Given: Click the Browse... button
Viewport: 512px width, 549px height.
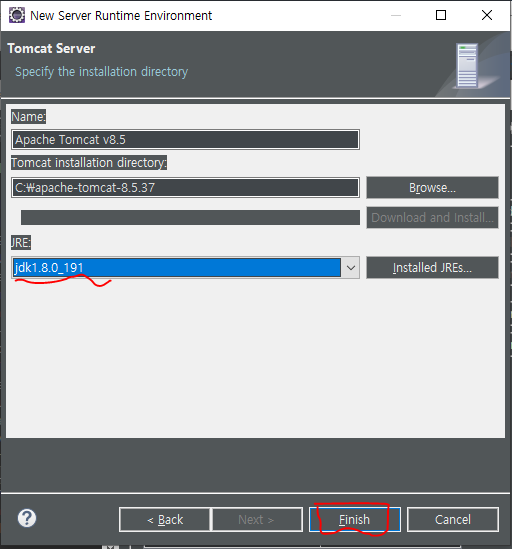Looking at the screenshot, I should 432,188.
